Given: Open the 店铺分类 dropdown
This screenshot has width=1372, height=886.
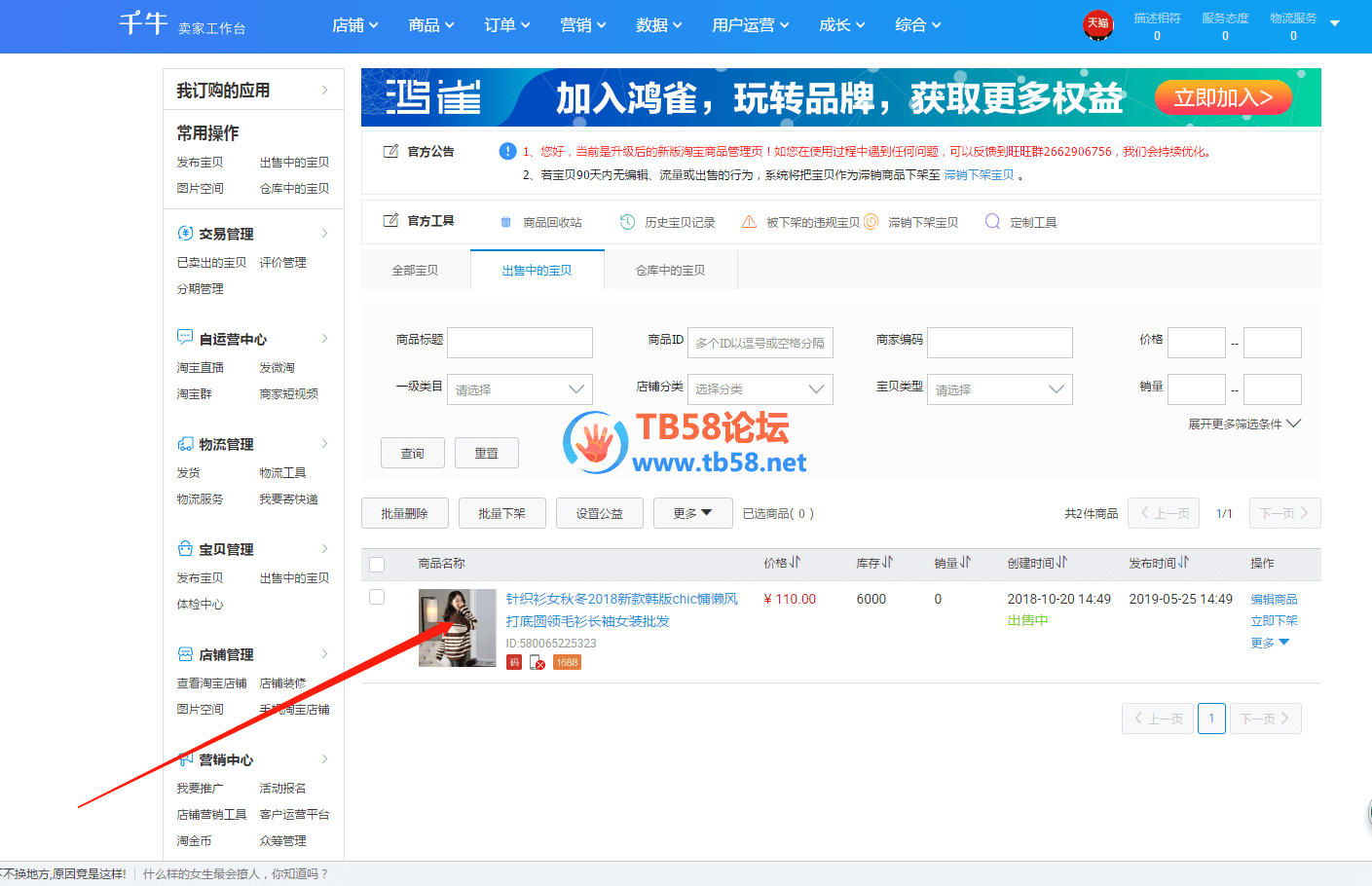Looking at the screenshot, I should (760, 389).
